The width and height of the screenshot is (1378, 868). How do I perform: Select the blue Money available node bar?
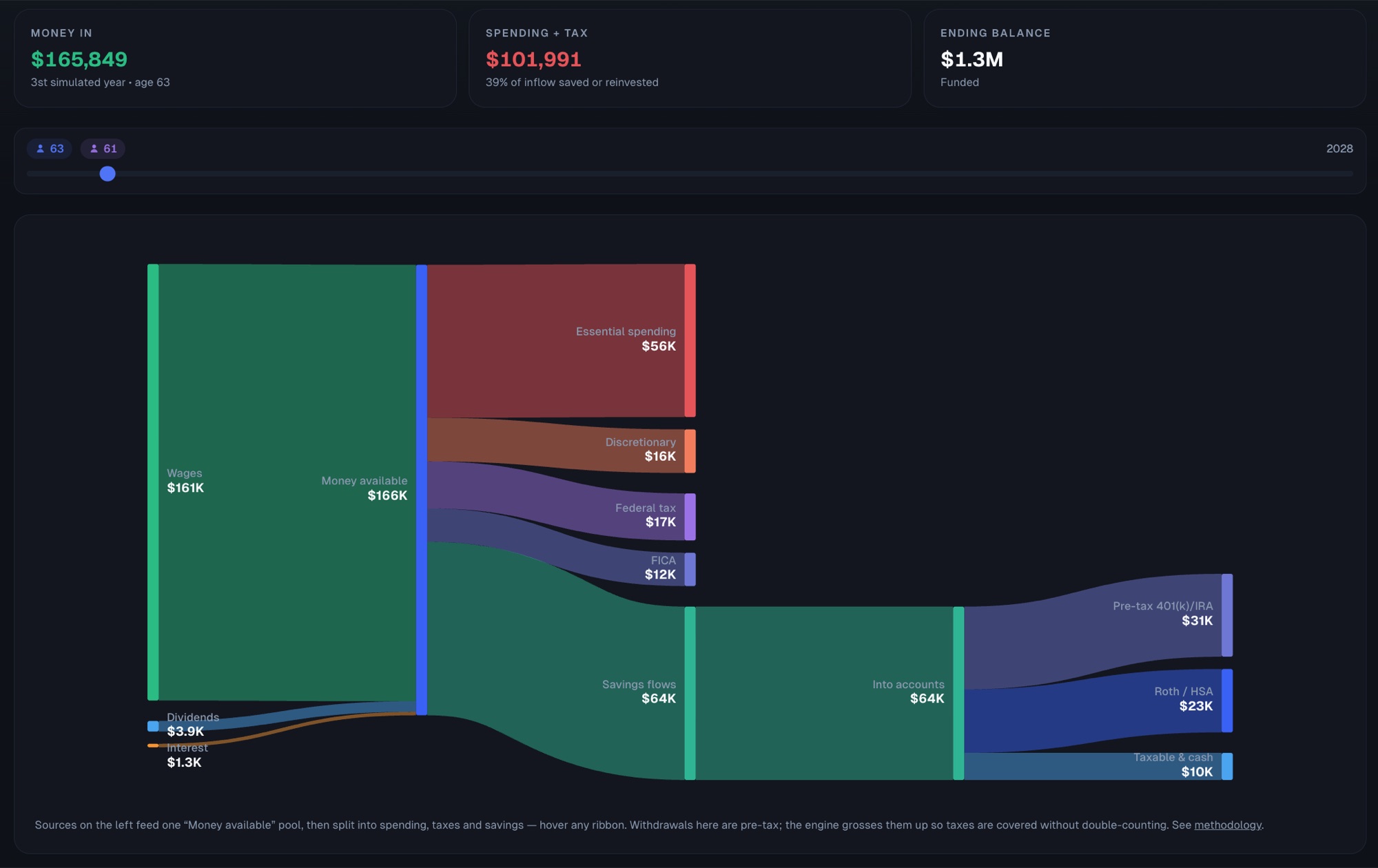point(422,490)
